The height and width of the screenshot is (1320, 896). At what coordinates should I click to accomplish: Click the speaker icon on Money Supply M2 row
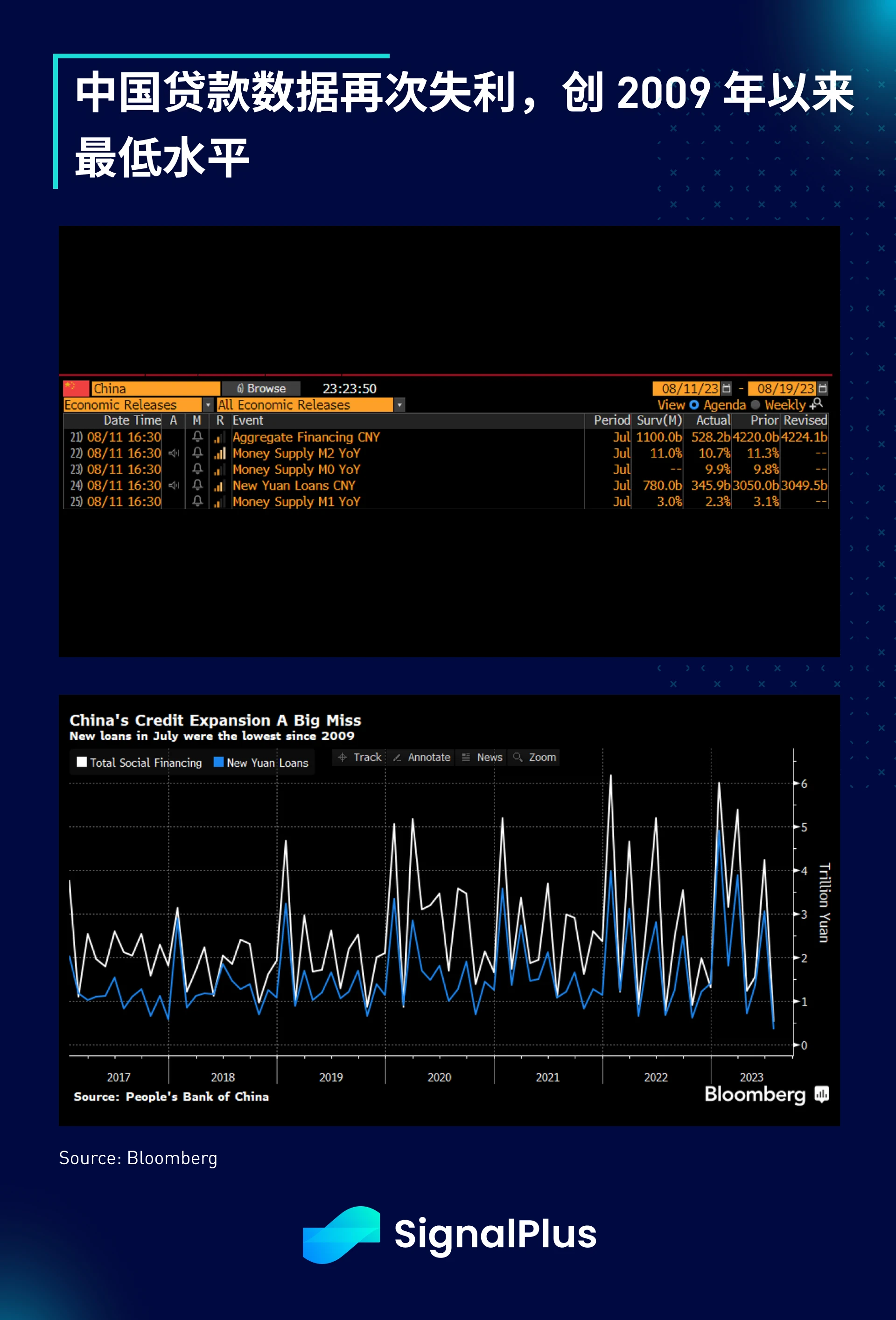click(174, 453)
